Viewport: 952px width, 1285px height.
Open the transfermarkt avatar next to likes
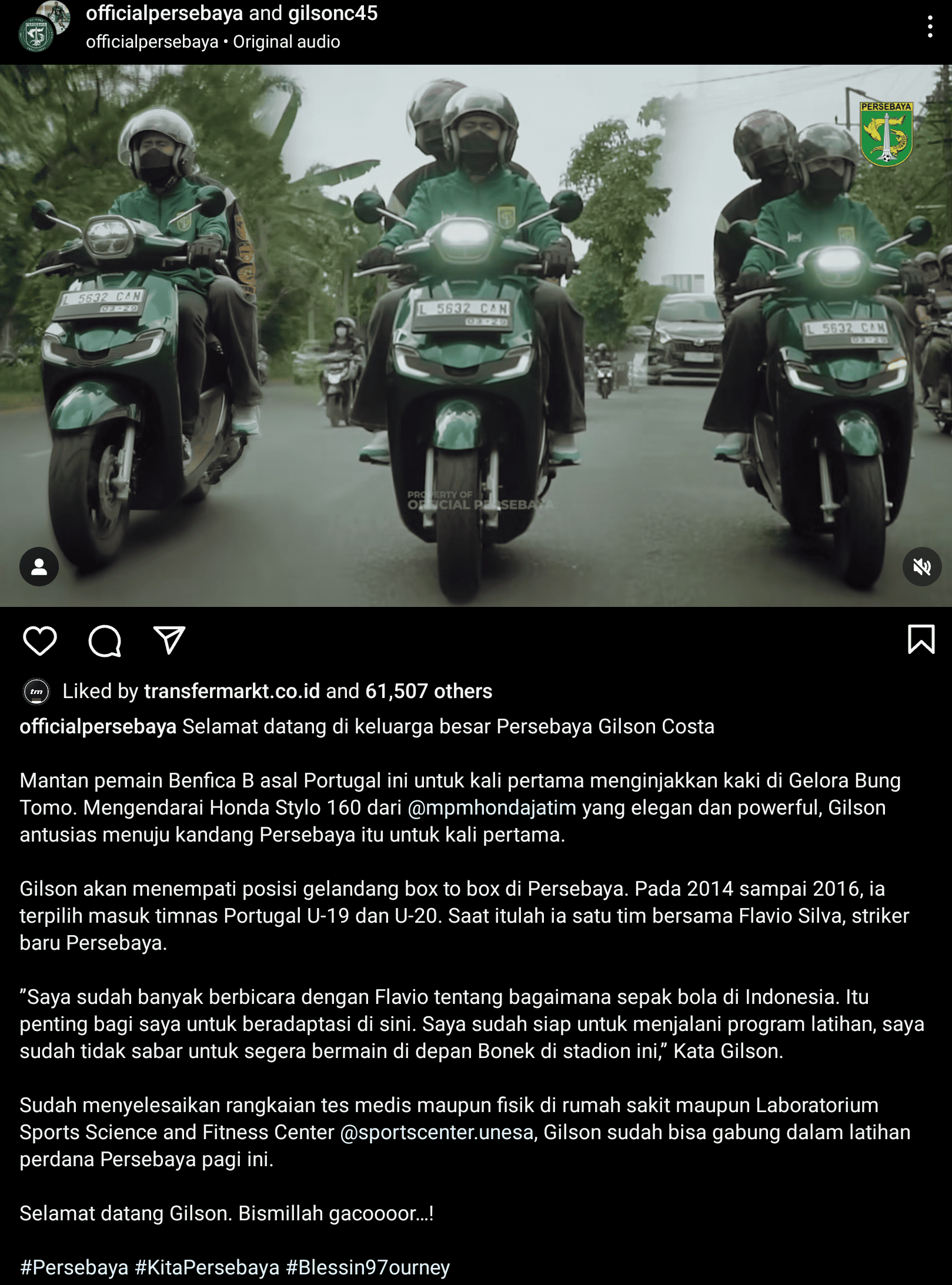[x=36, y=692]
